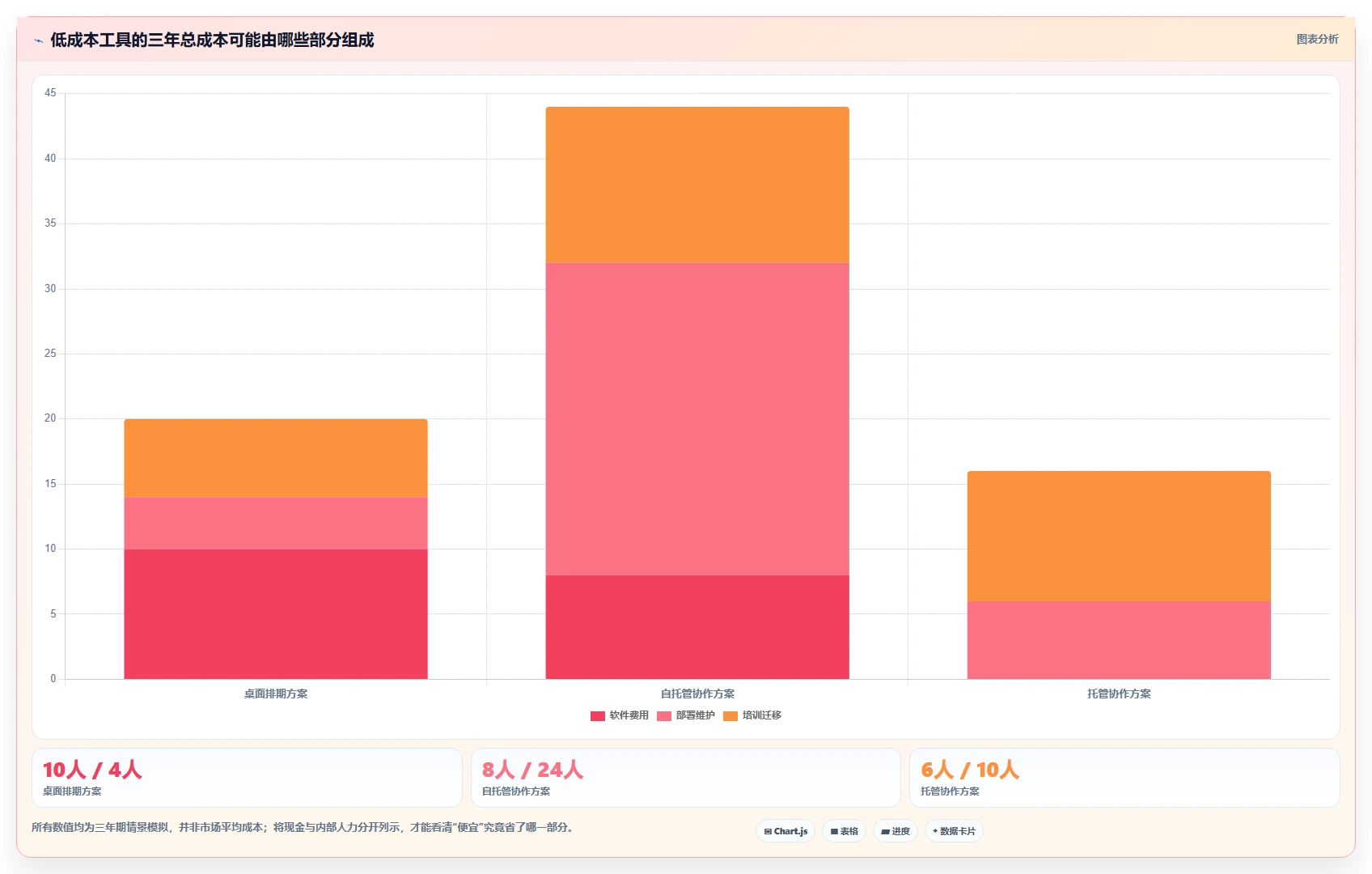Click the 托管协作方案 x-axis label
This screenshot has height=874, width=1372.
tap(1119, 694)
